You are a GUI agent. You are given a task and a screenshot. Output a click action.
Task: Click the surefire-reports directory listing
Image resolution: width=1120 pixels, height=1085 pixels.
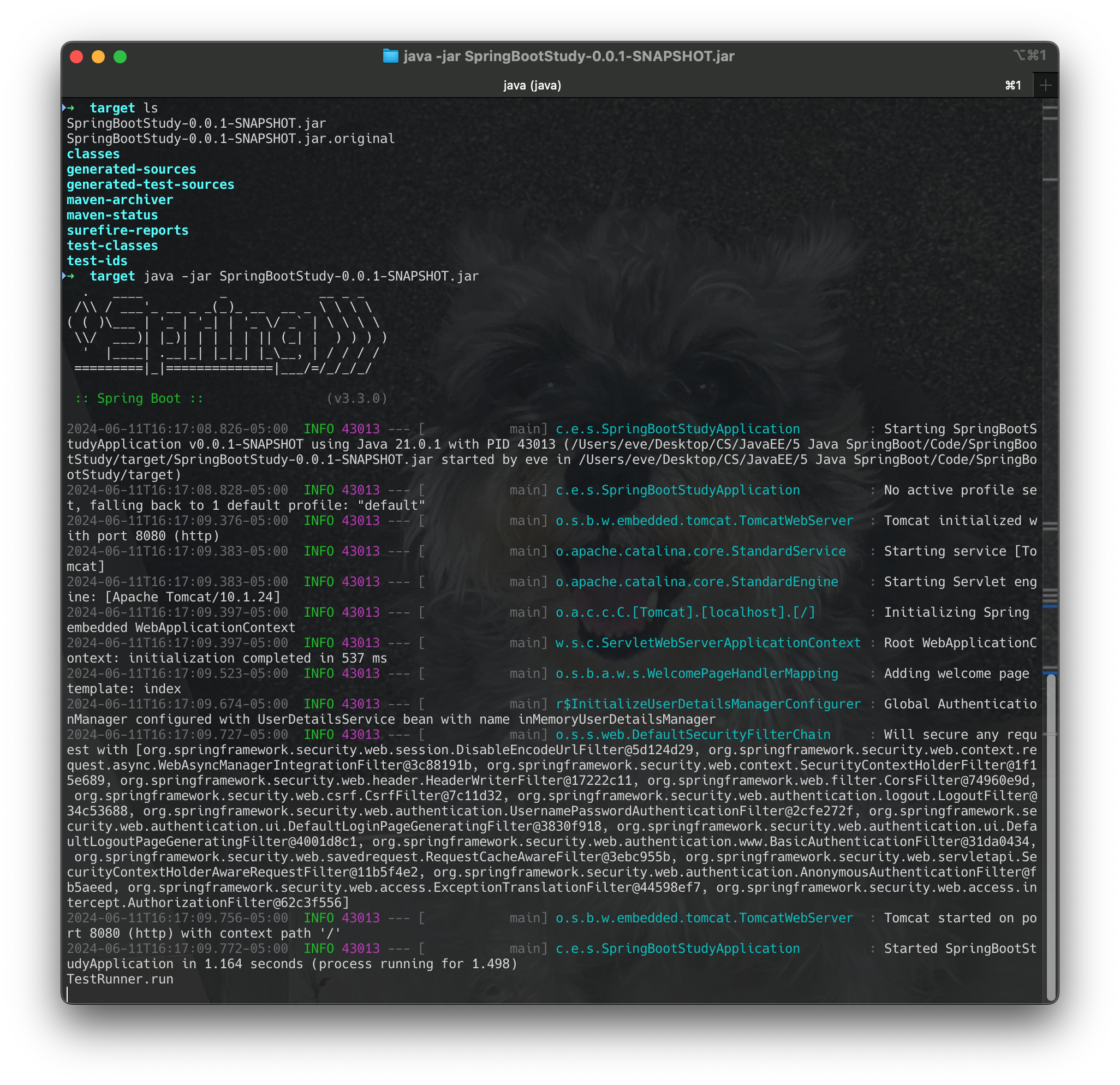[127, 230]
